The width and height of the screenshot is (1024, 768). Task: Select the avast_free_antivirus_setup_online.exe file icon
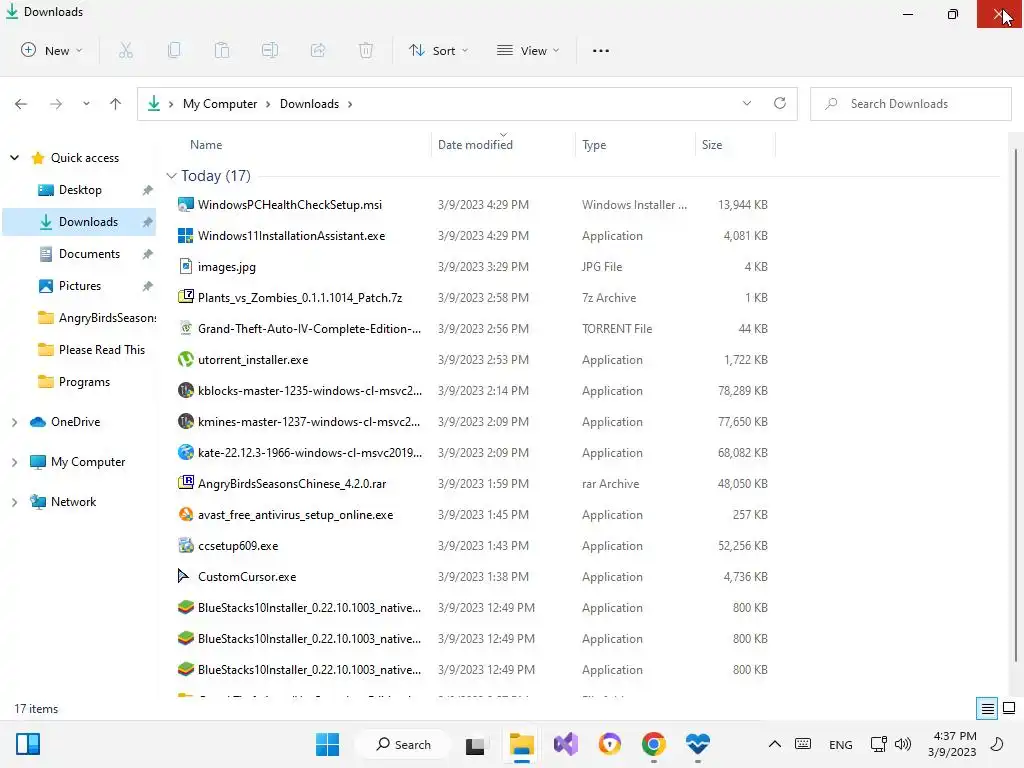coord(185,514)
